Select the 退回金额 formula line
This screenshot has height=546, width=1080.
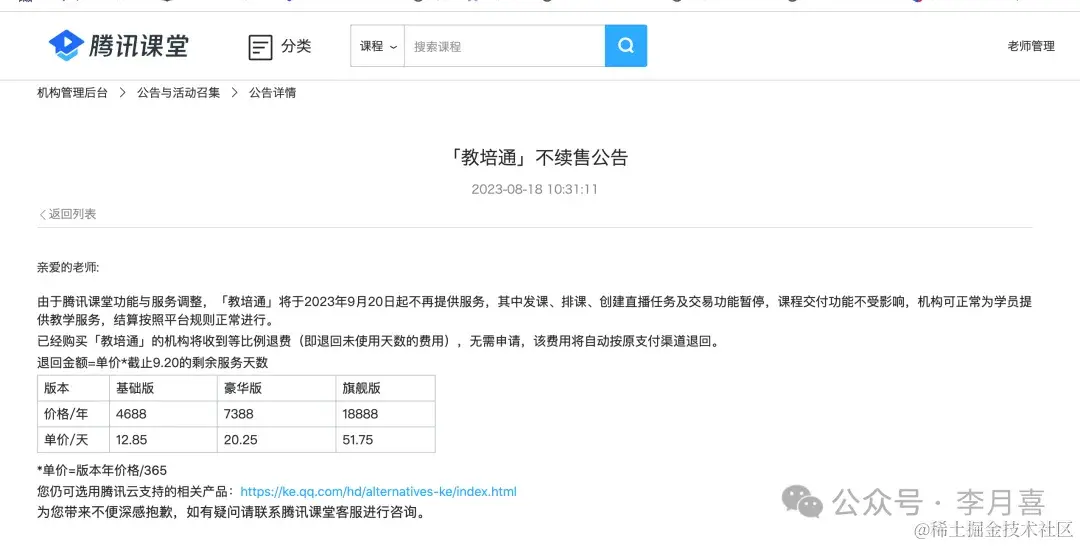(x=152, y=363)
